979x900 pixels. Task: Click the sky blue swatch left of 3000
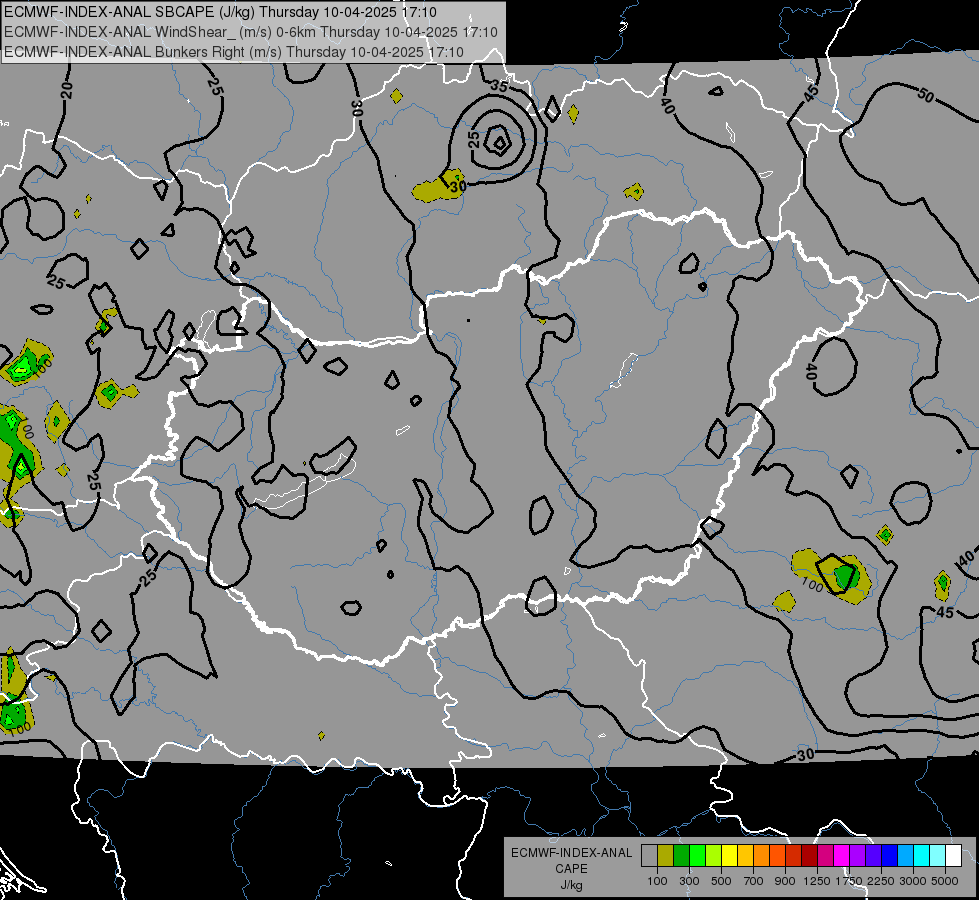pos(905,856)
